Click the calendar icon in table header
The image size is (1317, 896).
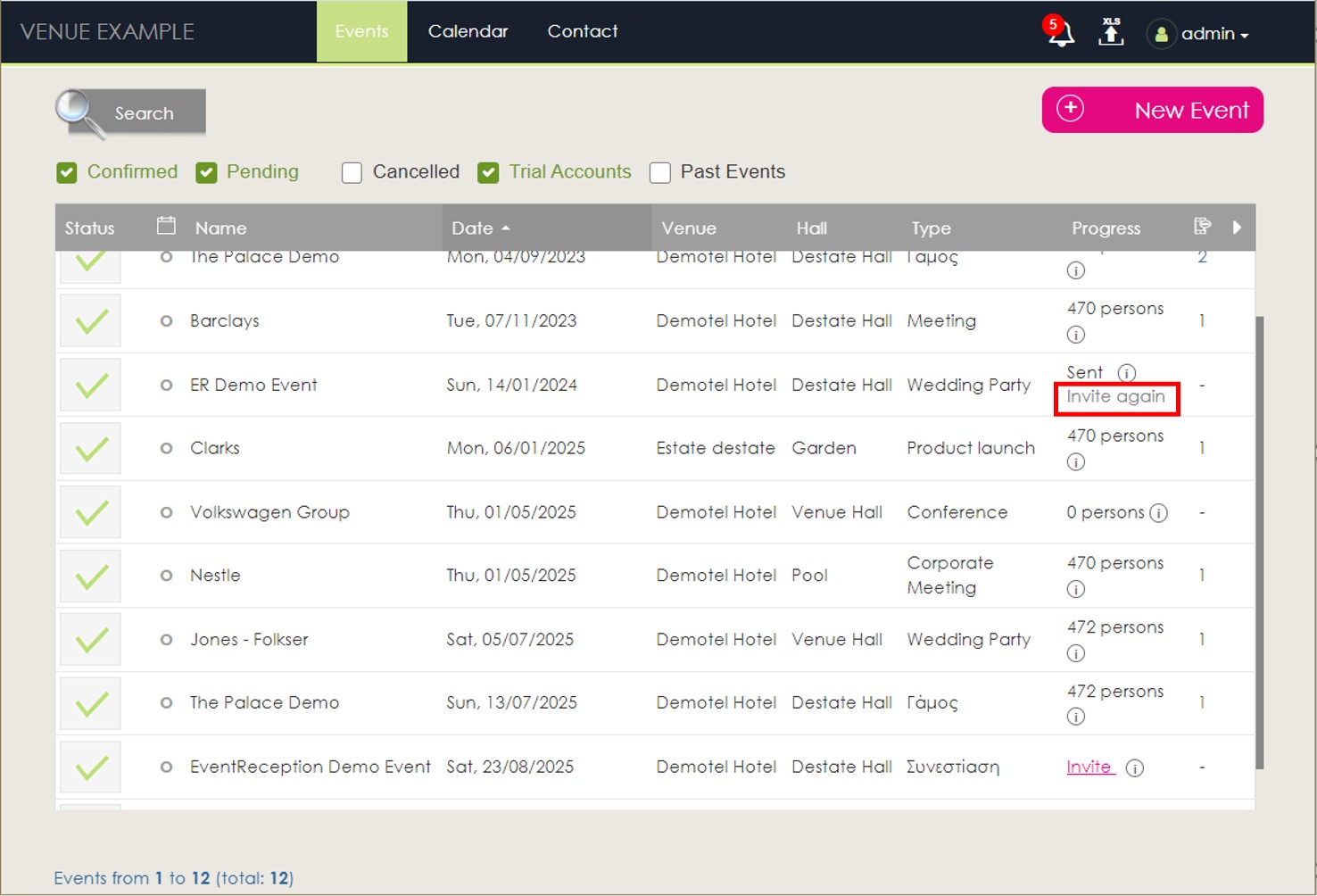(166, 226)
